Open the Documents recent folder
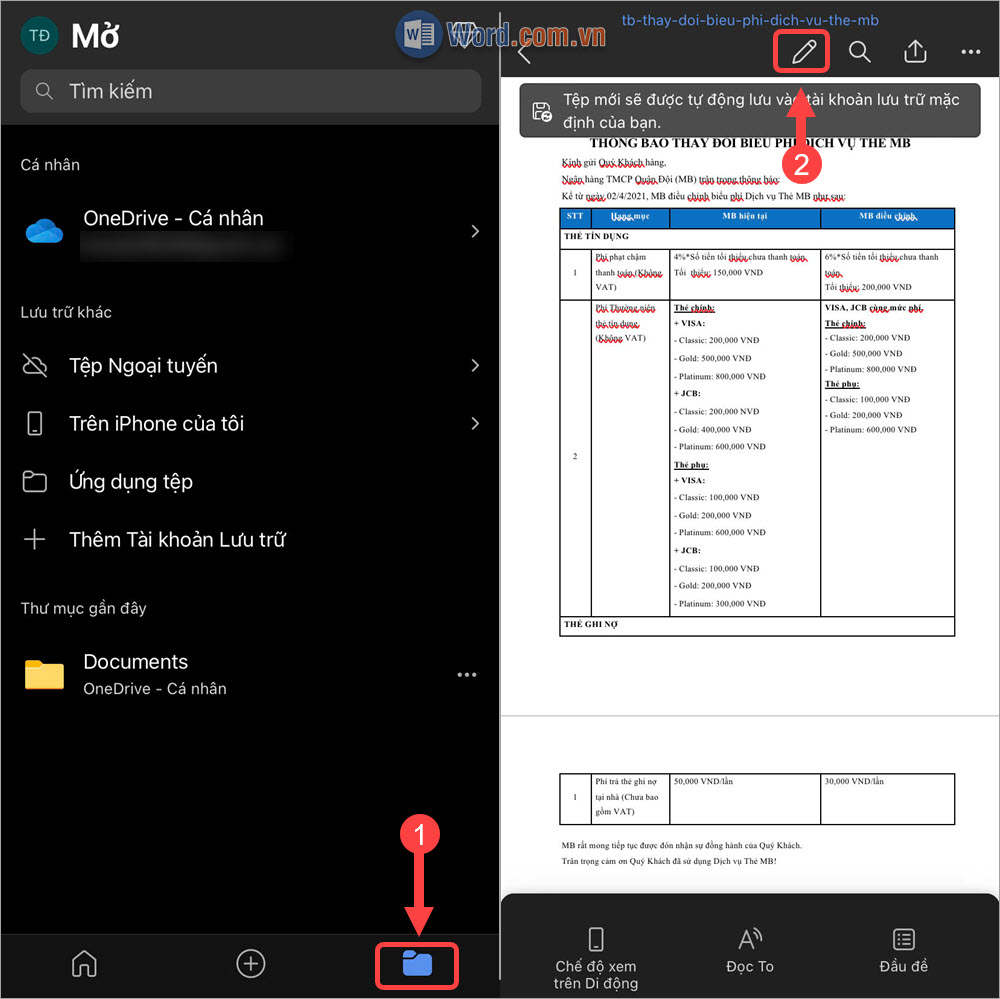The width and height of the screenshot is (1000, 999). [x=250, y=675]
